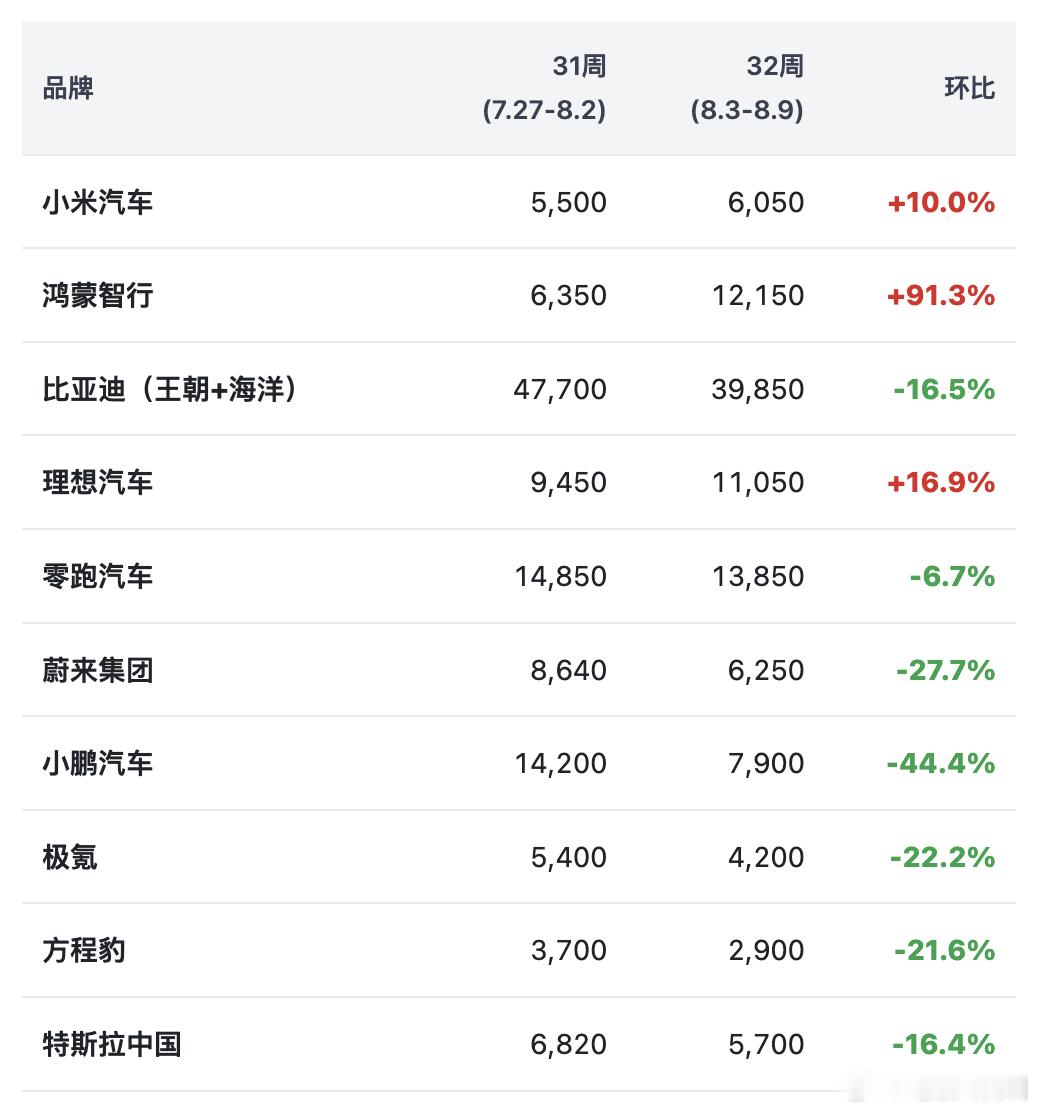
Task: Click the 品牌 column header
Action: (68, 89)
